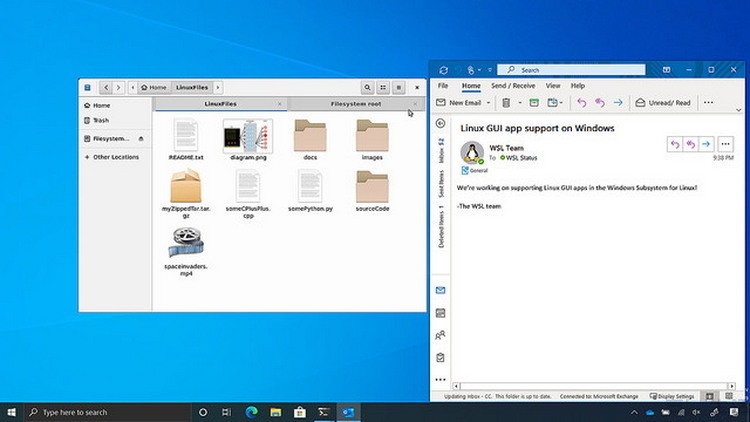This screenshot has width=750, height=422.
Task: Open the View tab in Outlook
Action: [552, 86]
